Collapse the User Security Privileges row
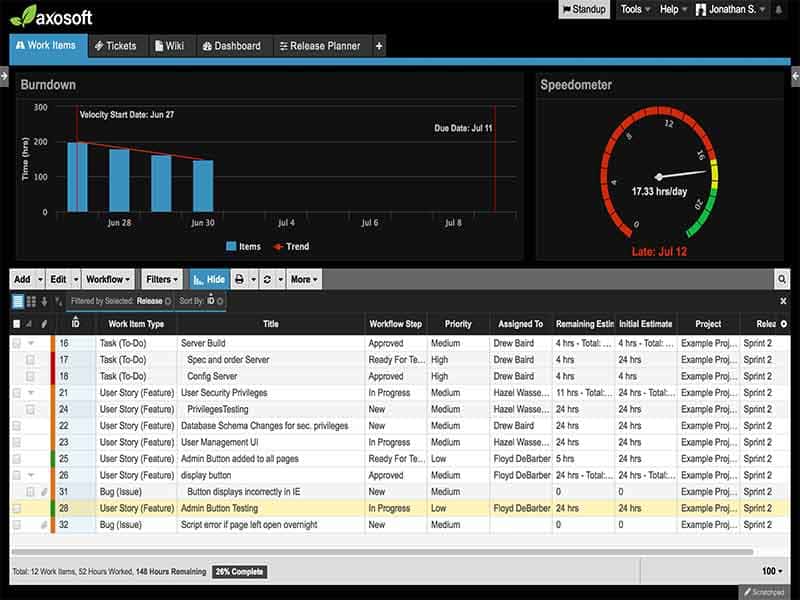 (30, 393)
